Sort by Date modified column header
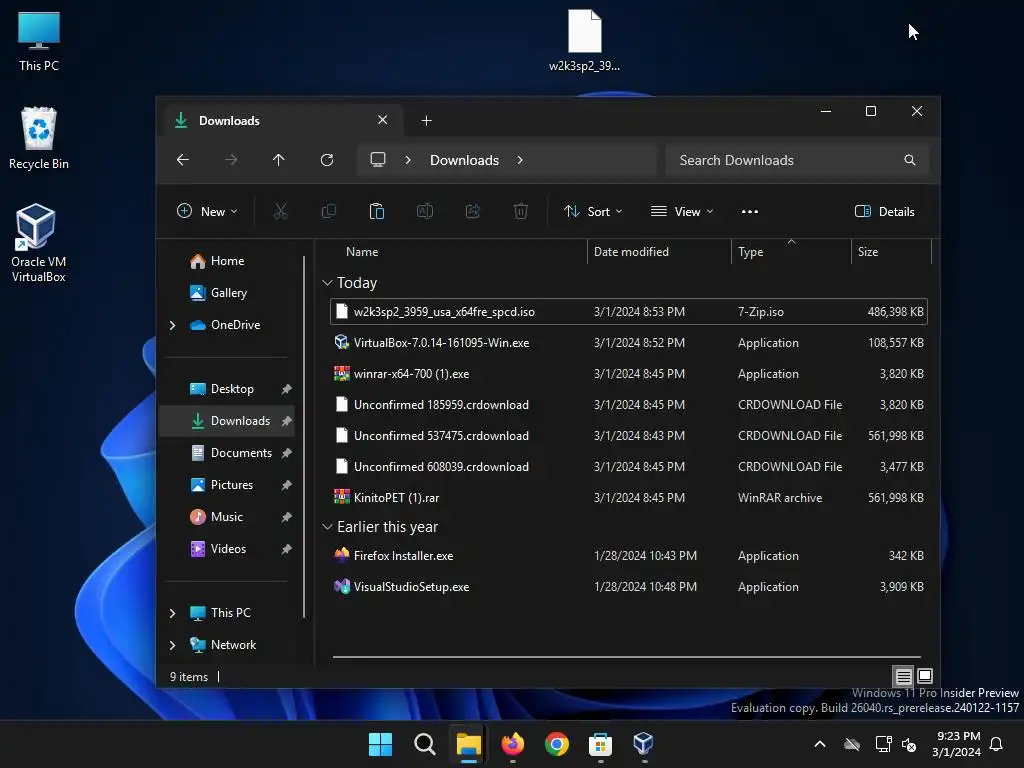 click(x=659, y=251)
